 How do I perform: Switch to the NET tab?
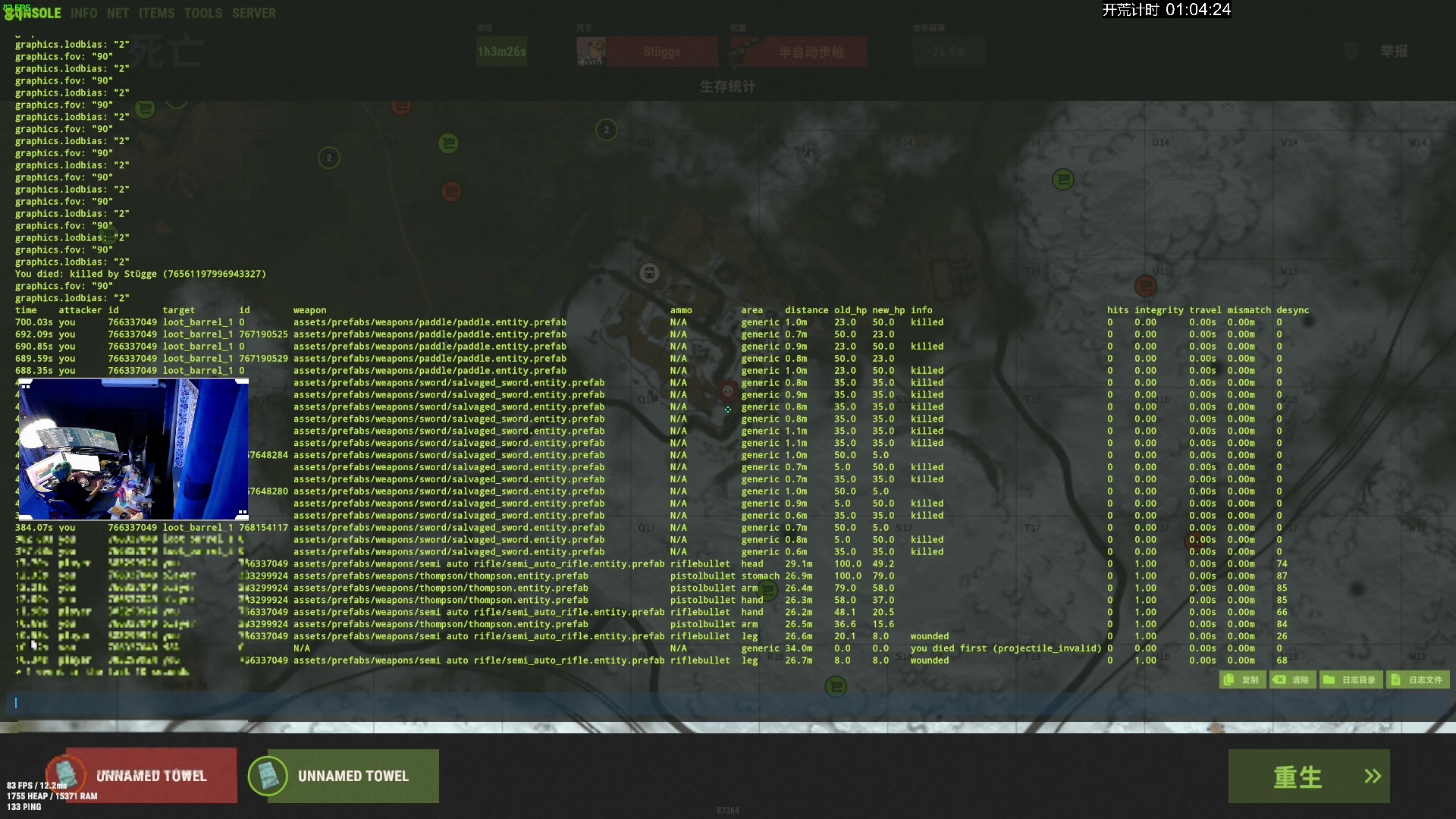click(x=118, y=13)
